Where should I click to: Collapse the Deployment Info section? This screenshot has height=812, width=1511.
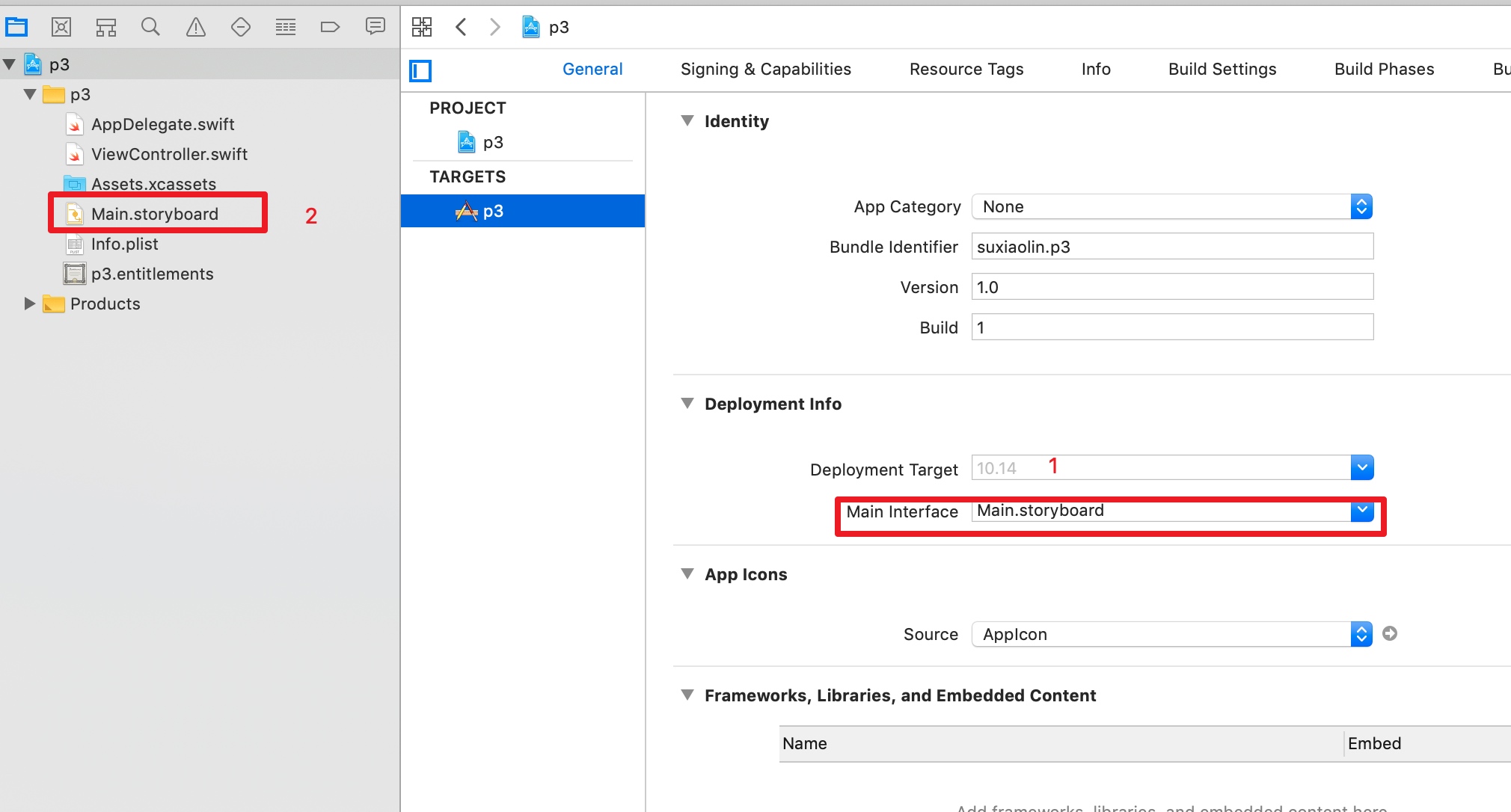(x=687, y=404)
